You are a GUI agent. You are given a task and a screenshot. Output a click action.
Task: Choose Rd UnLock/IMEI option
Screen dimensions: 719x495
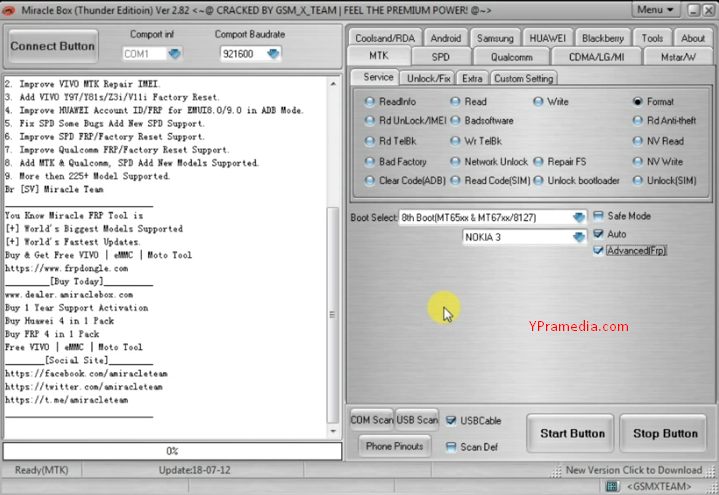[x=370, y=121]
